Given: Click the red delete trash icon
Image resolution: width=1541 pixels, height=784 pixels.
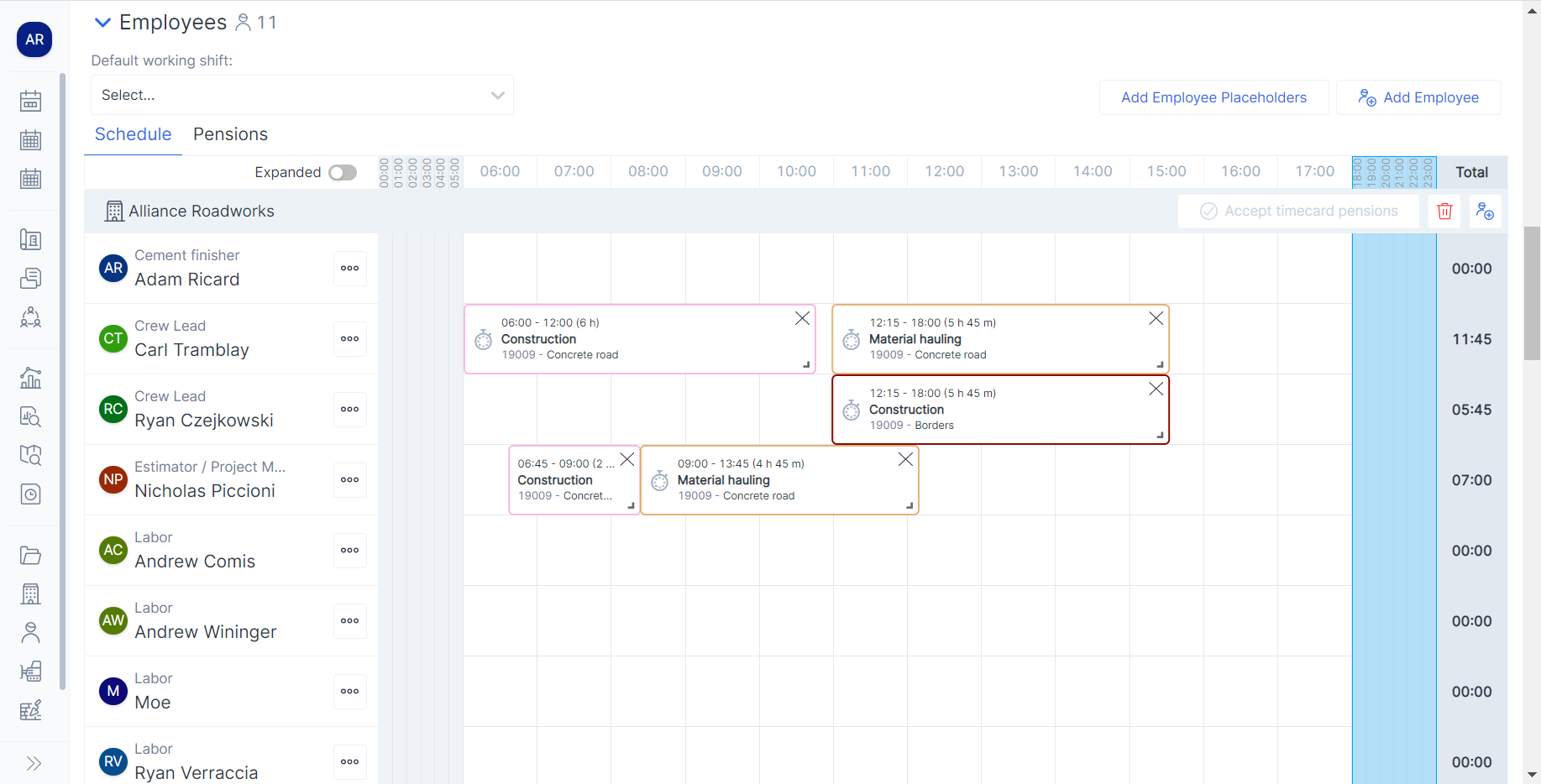Looking at the screenshot, I should pos(1444,211).
